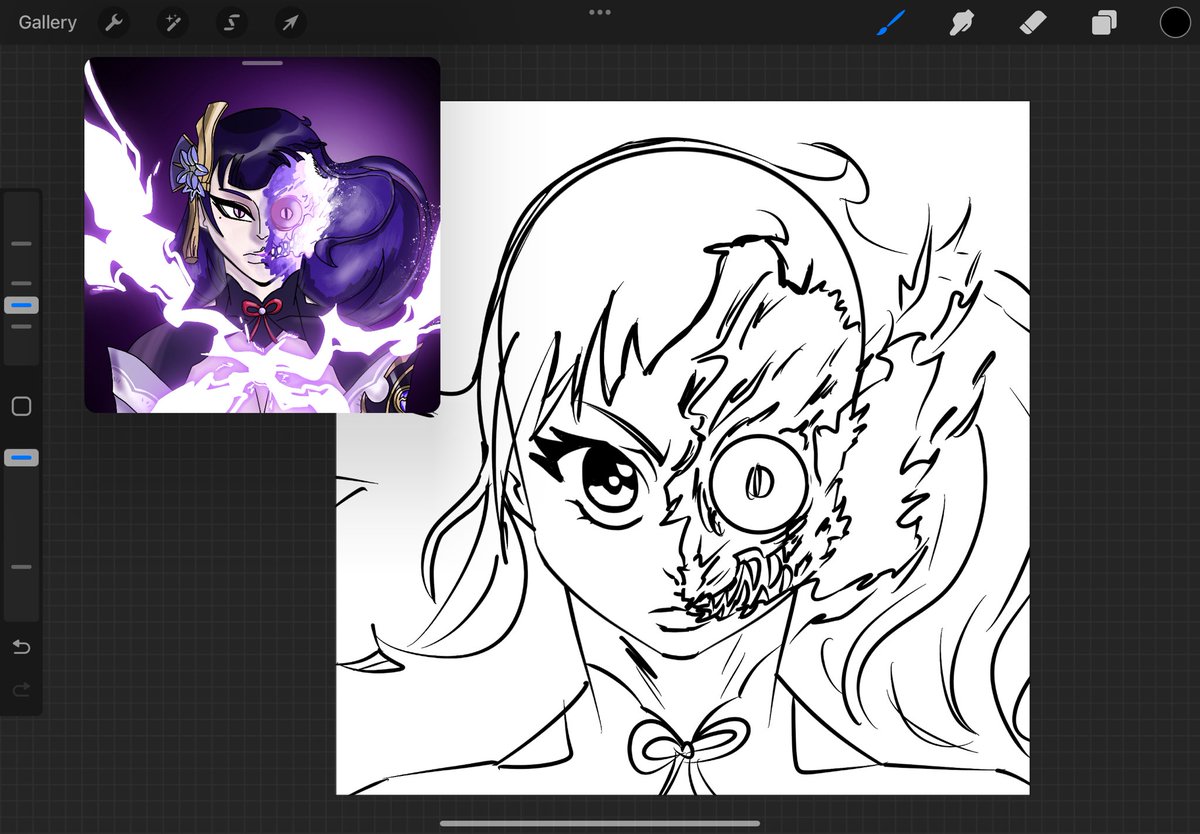Open the Adjustments magic wand menu
Viewport: 1200px width, 834px height.
[x=172, y=22]
